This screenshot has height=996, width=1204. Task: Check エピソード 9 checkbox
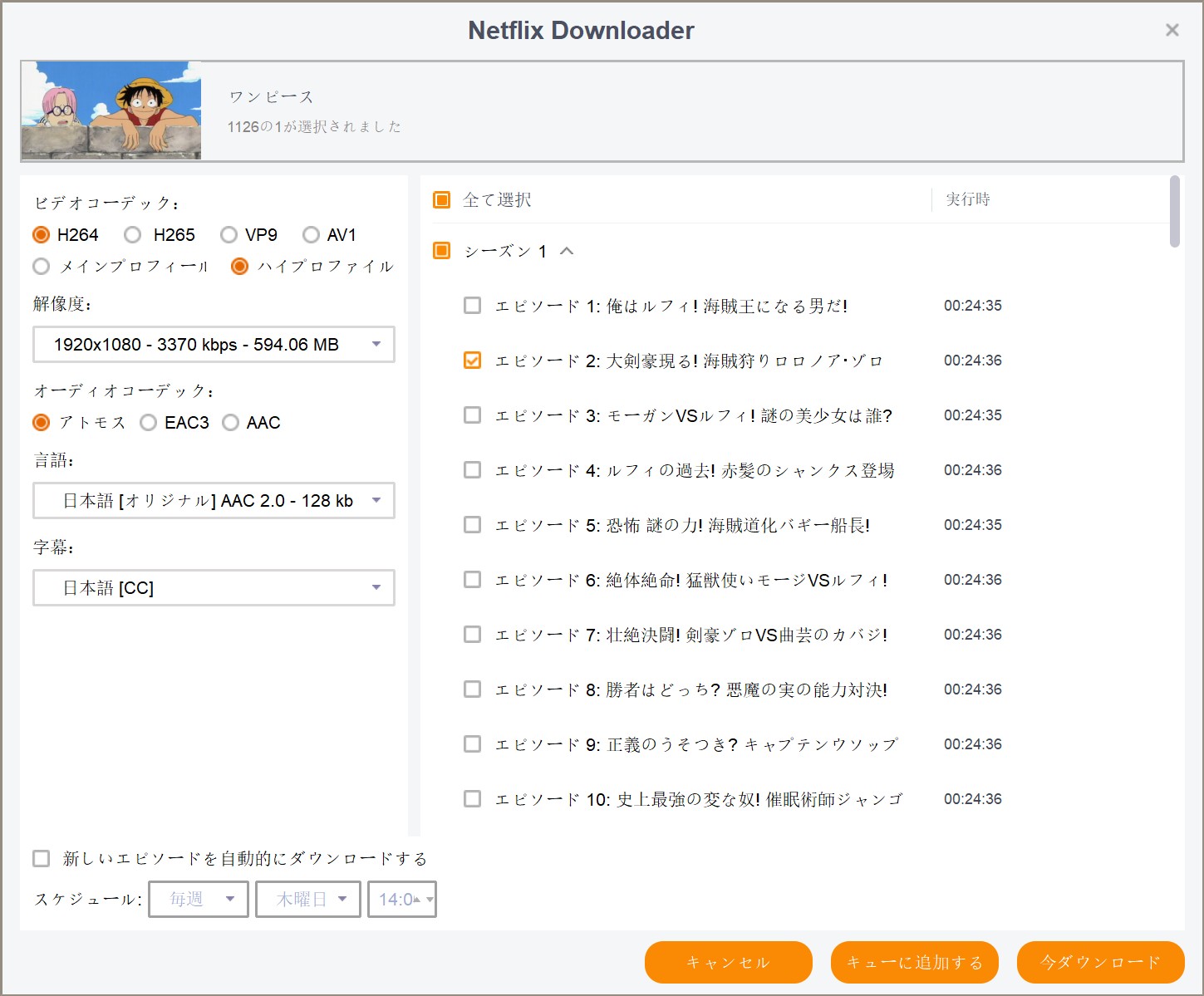pyautogui.click(x=472, y=744)
